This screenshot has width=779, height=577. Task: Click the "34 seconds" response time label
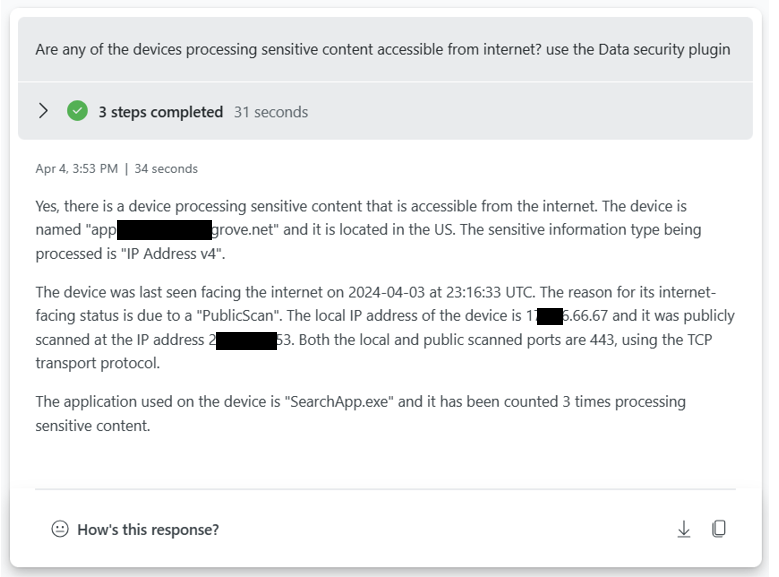tap(166, 169)
